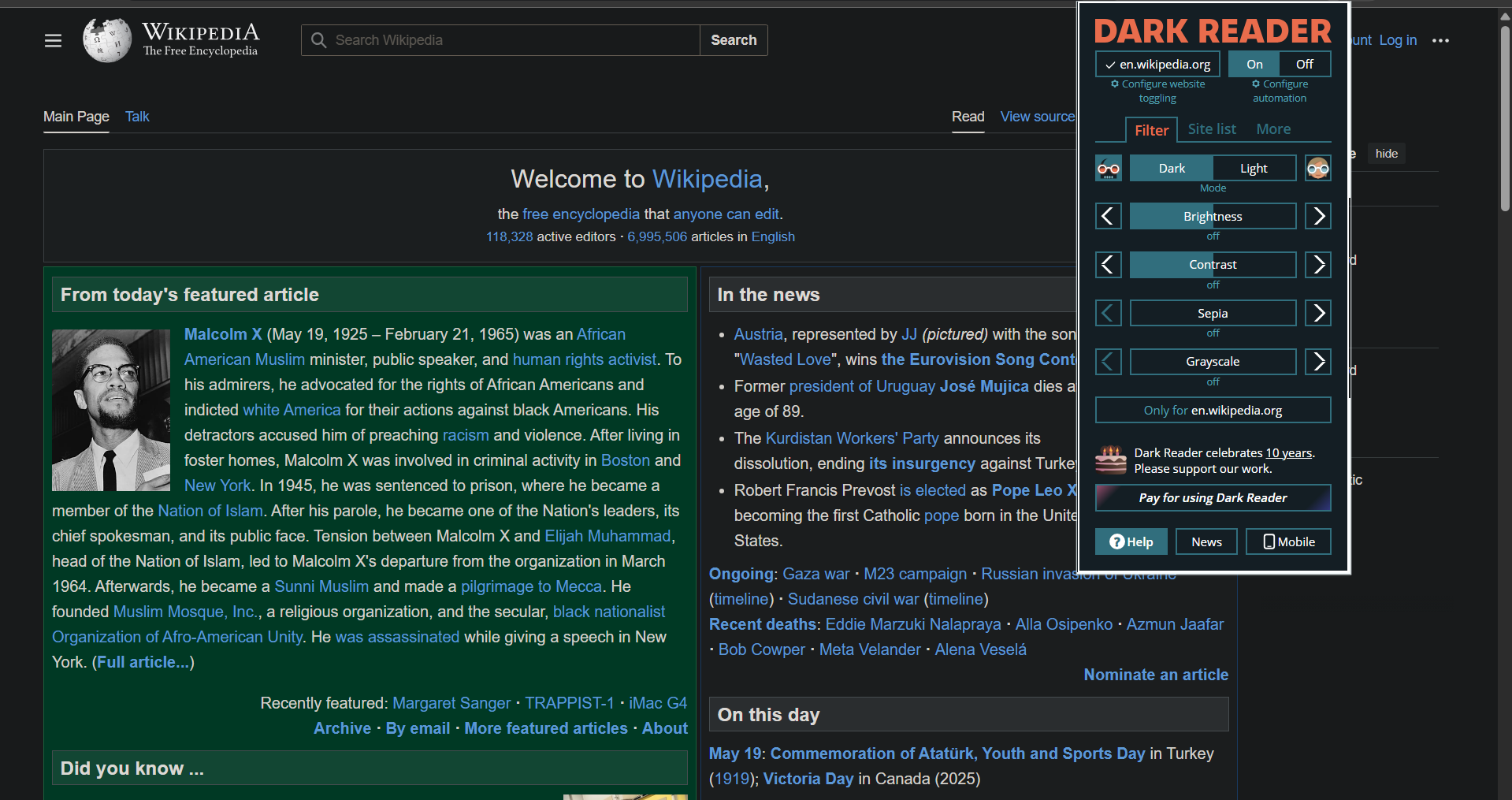Viewport: 1512px width, 800px height.
Task: Adjust the Sepia slider
Action: [x=1213, y=313]
